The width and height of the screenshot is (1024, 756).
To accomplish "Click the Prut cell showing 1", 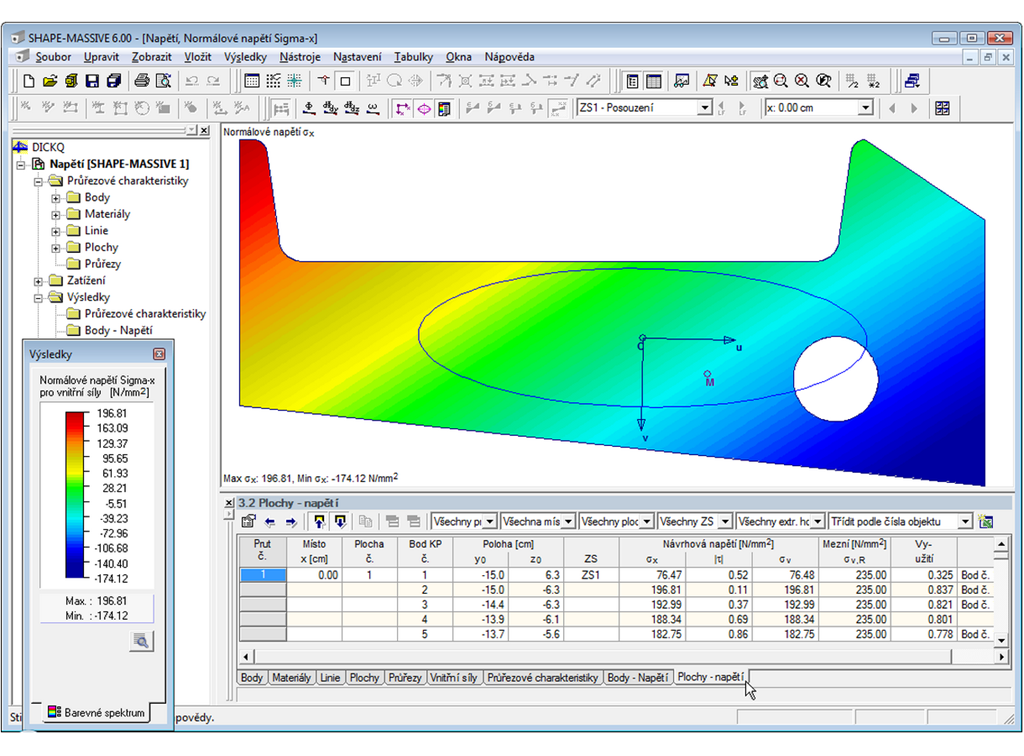I will point(263,575).
